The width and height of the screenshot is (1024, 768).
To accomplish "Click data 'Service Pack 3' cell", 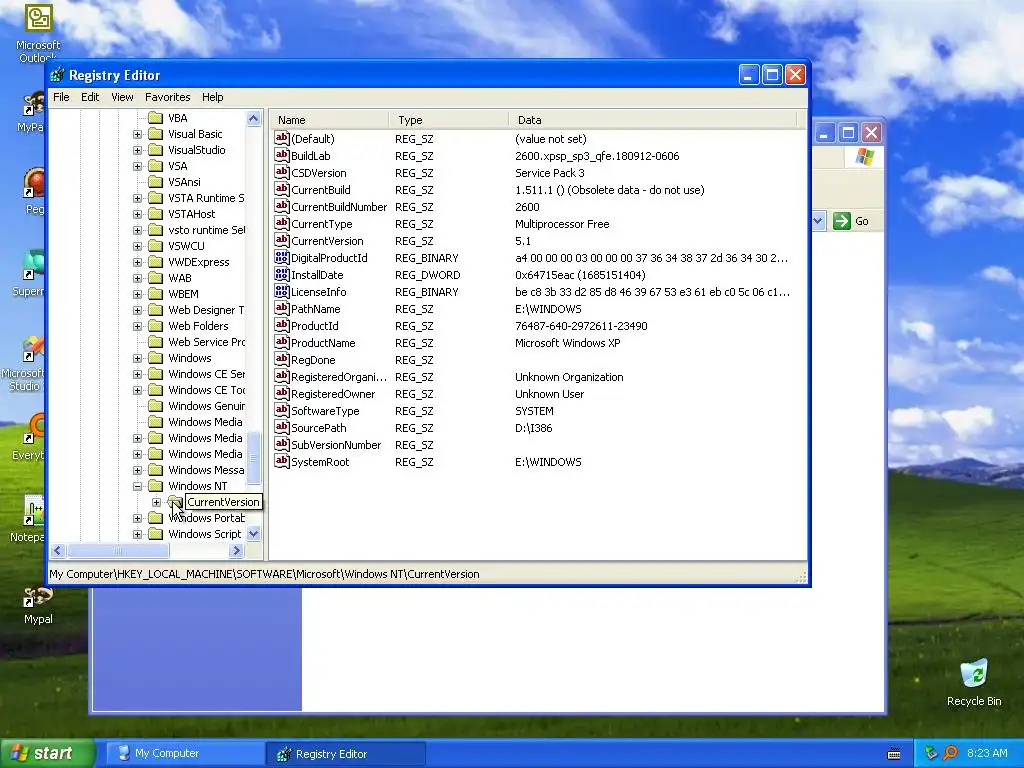I will click(550, 173).
